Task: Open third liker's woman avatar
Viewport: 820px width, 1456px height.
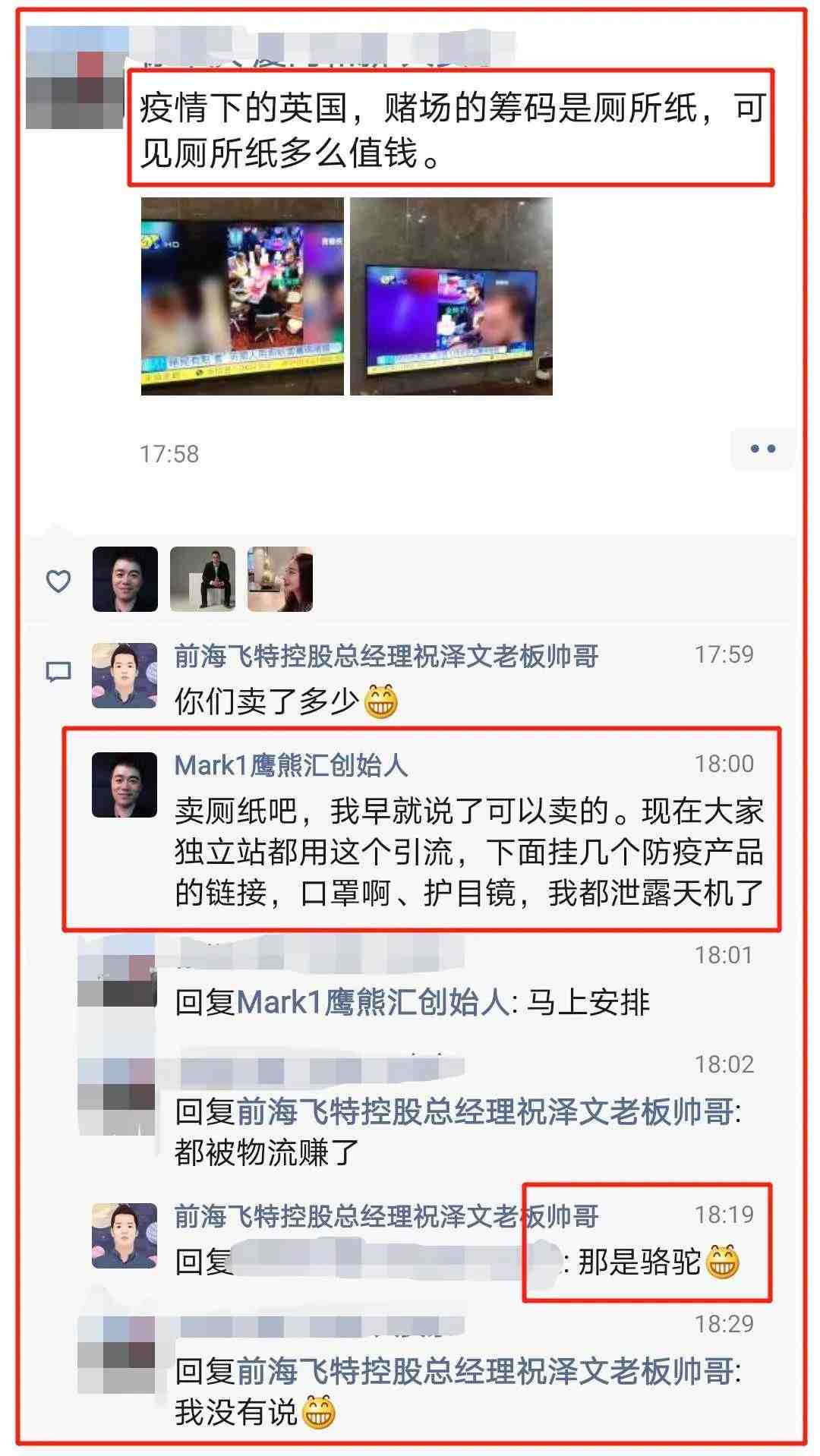Action: [280, 579]
